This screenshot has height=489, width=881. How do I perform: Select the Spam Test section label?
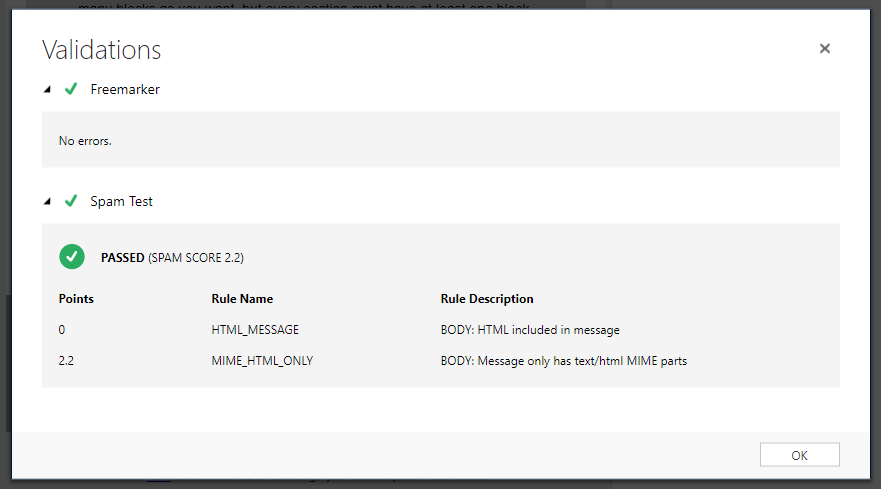122,201
